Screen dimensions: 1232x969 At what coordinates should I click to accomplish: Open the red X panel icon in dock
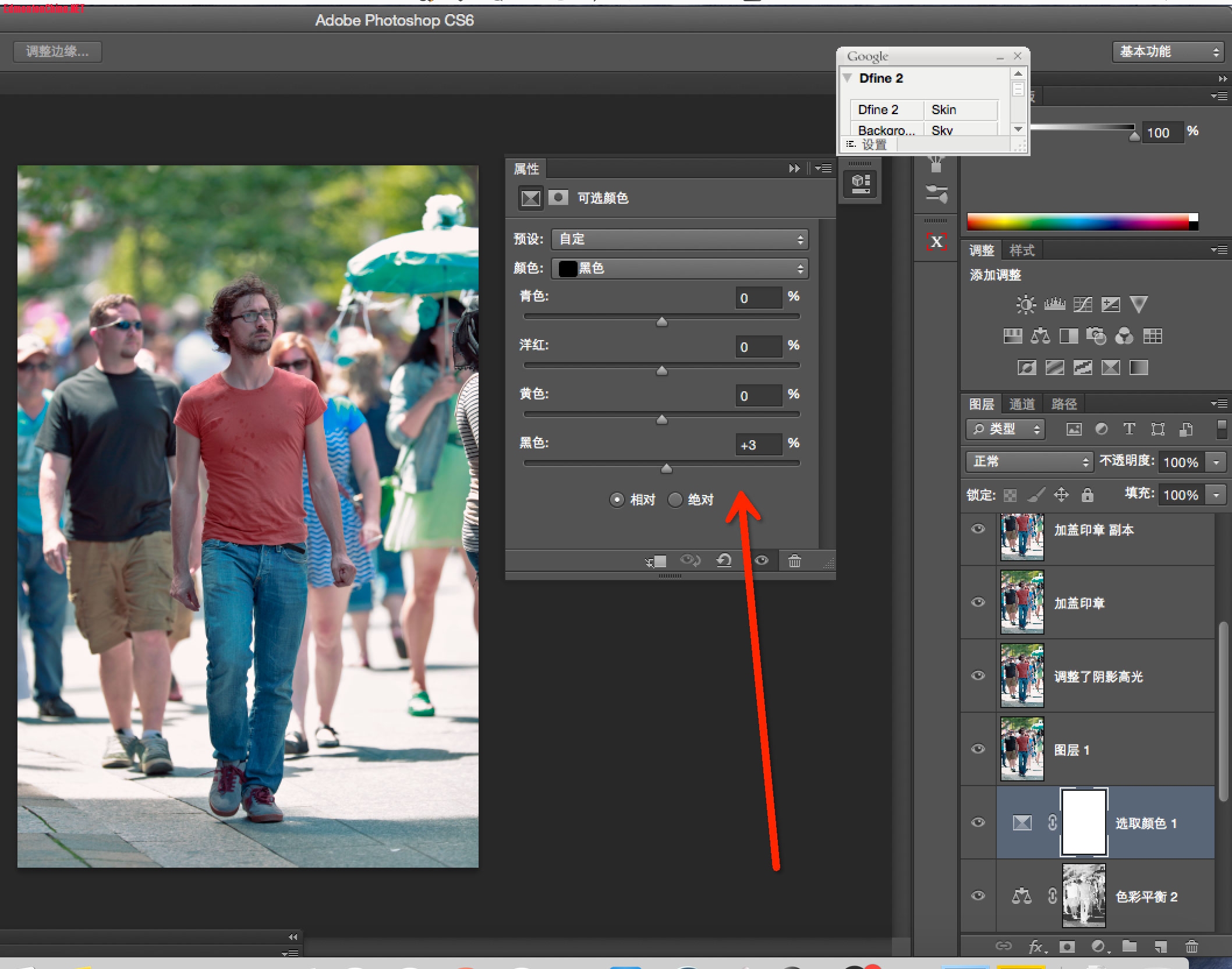tap(936, 242)
